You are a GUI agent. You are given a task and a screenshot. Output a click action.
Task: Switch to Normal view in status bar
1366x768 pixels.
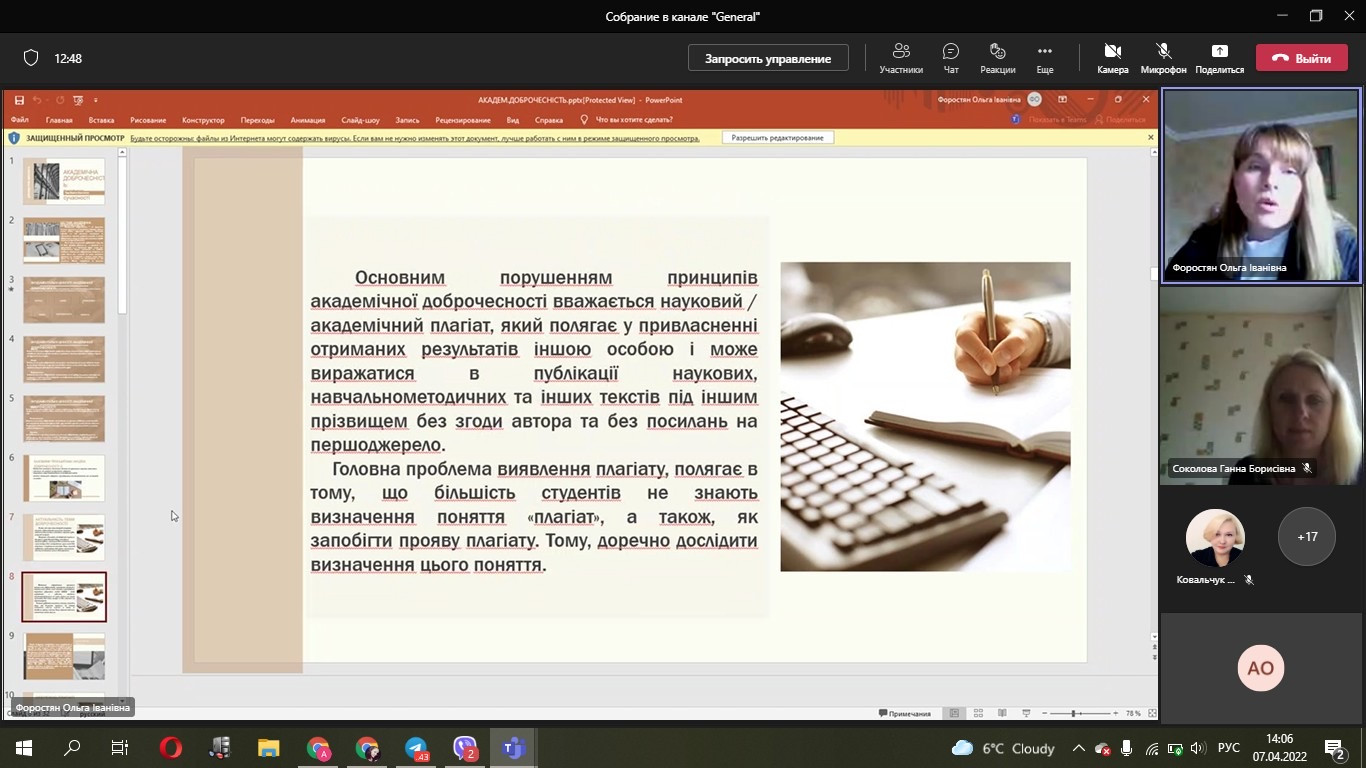pos(954,713)
